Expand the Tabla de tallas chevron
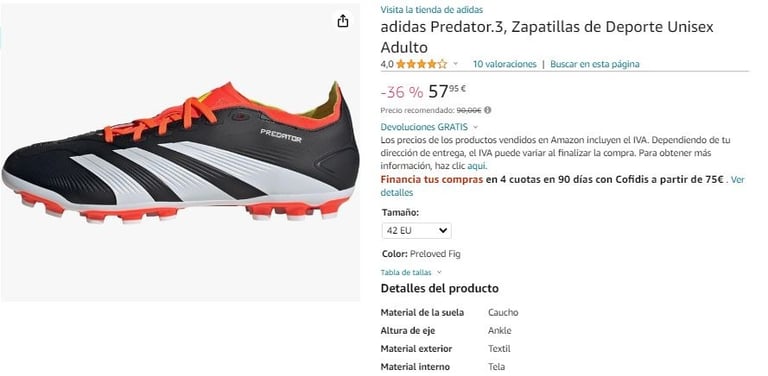Image resolution: width=768 pixels, height=376 pixels. [439, 272]
